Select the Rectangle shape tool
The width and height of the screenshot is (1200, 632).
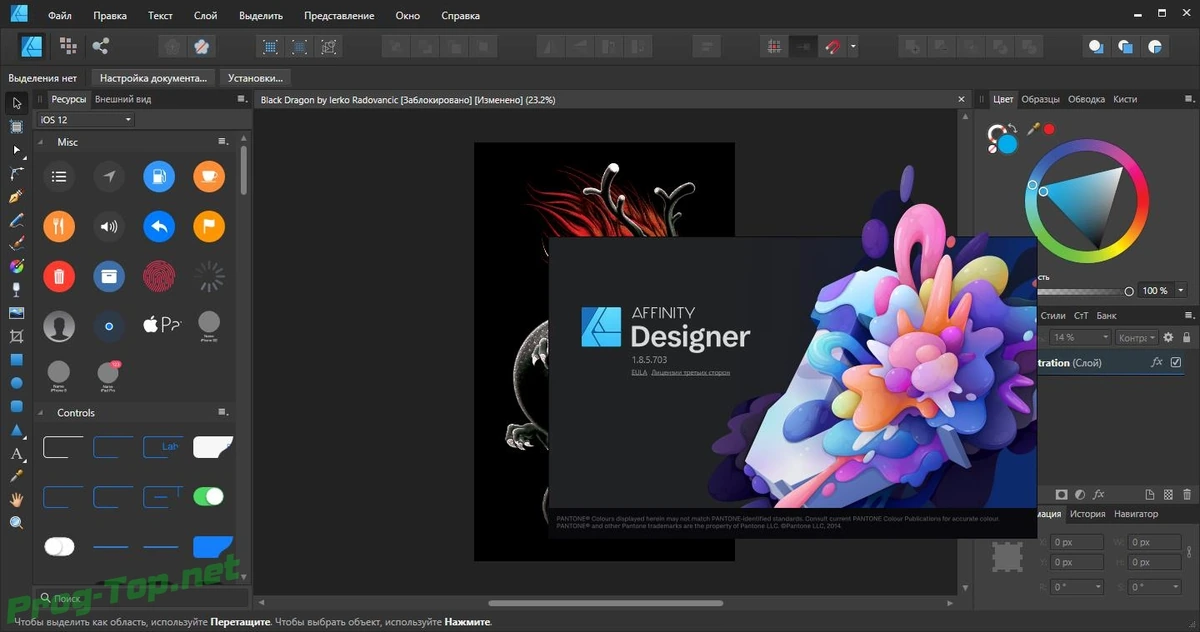click(x=16, y=360)
